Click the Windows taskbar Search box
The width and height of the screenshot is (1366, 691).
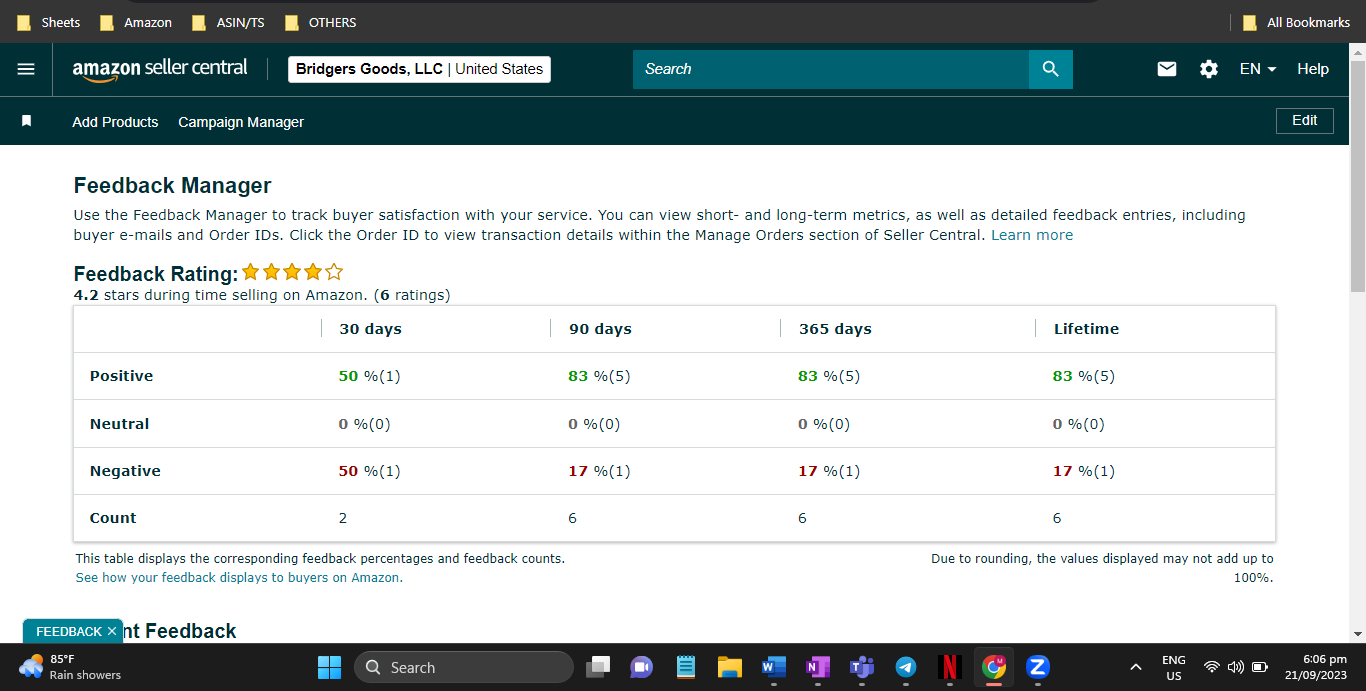click(464, 667)
